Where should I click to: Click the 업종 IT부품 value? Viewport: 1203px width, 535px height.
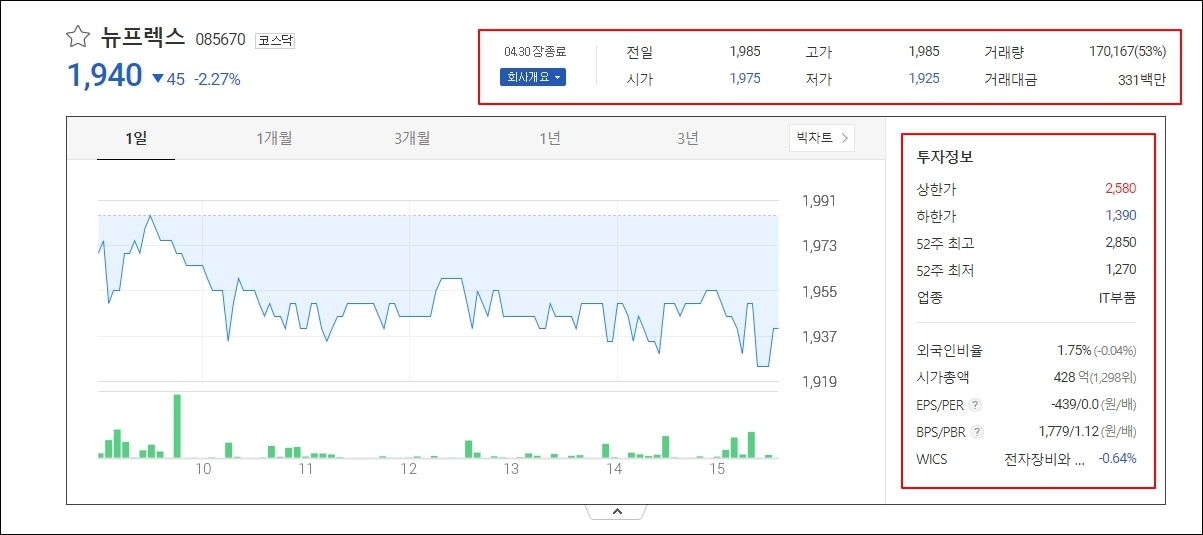[1117, 297]
